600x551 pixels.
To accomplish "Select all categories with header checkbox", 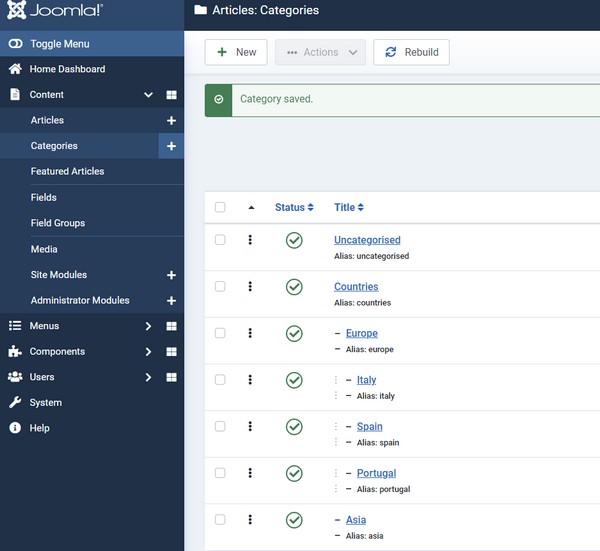I will (220, 207).
